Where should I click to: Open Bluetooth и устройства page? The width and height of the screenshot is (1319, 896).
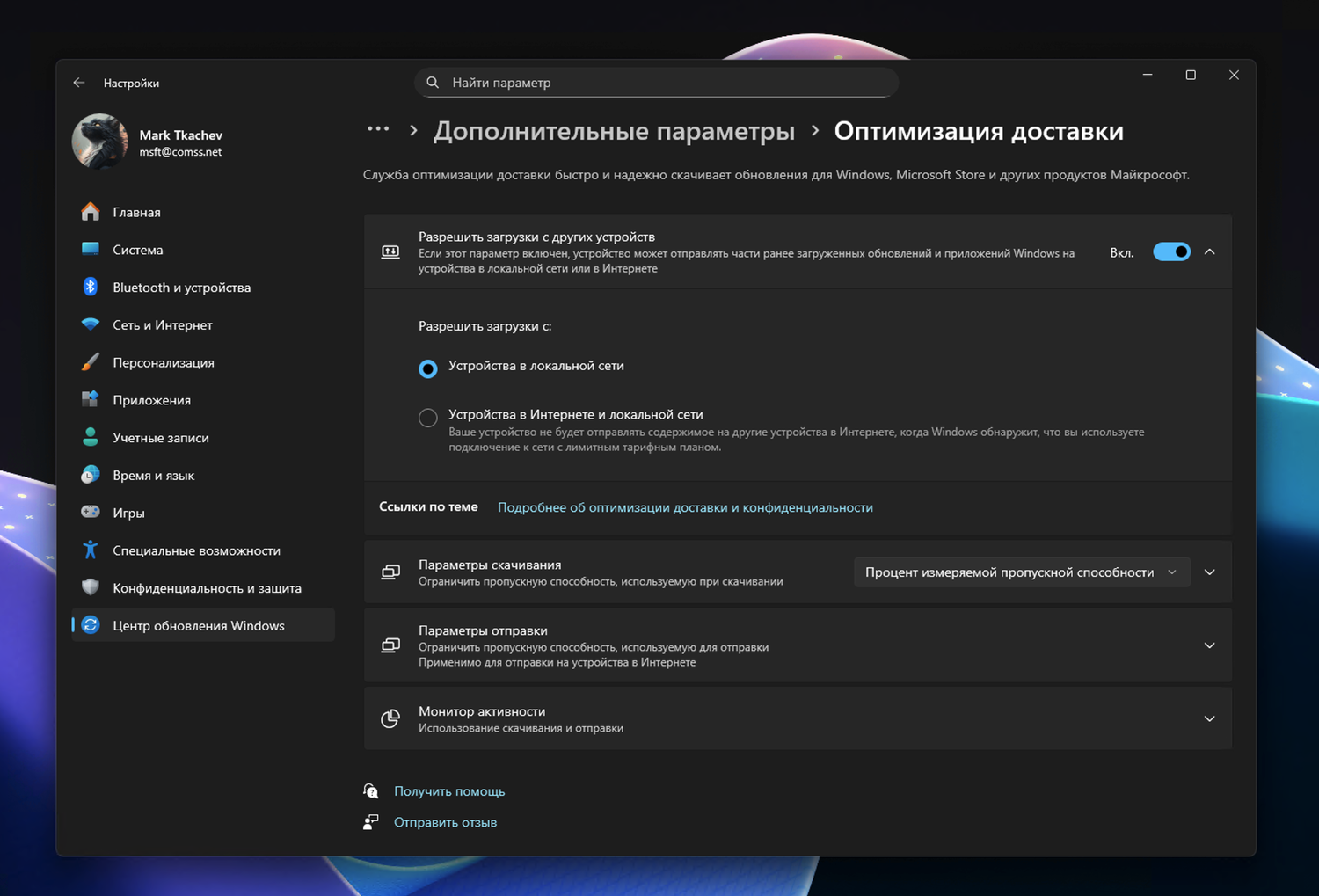pos(203,287)
